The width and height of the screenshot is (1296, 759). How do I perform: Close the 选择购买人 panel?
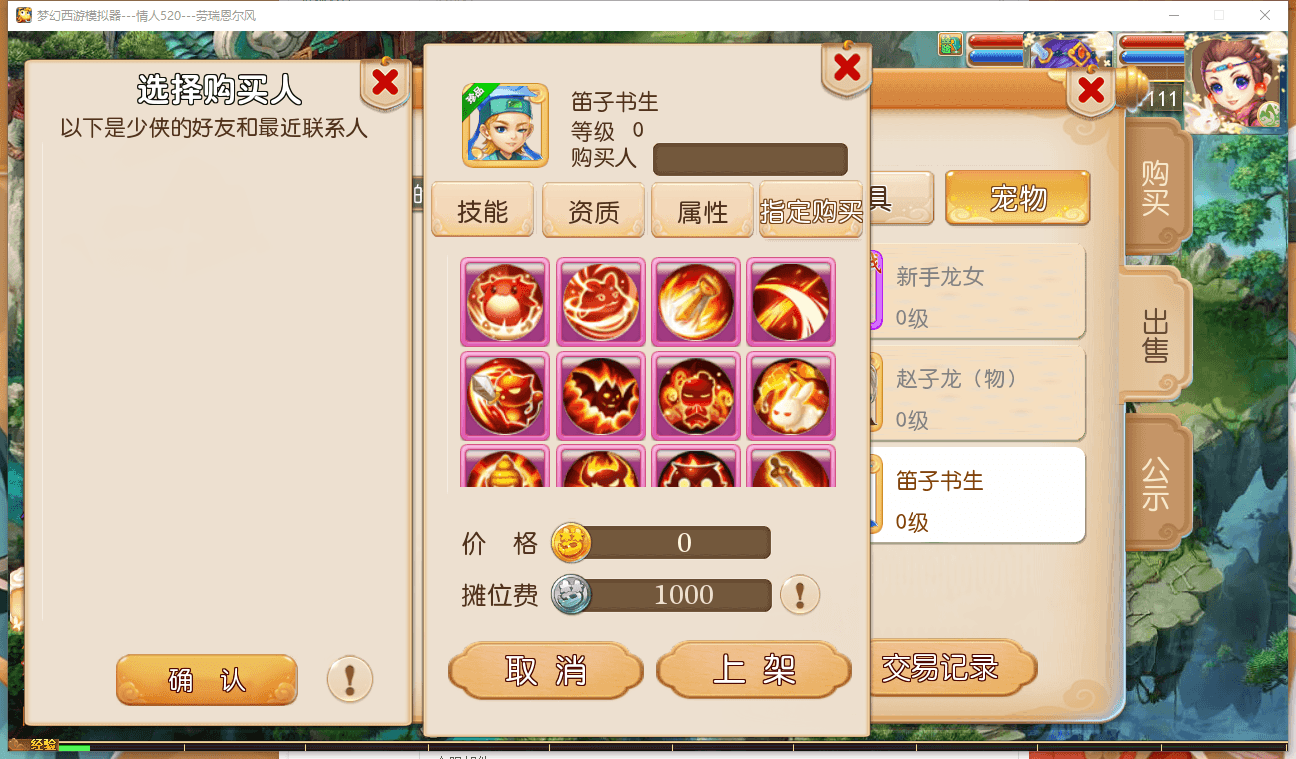tap(385, 84)
